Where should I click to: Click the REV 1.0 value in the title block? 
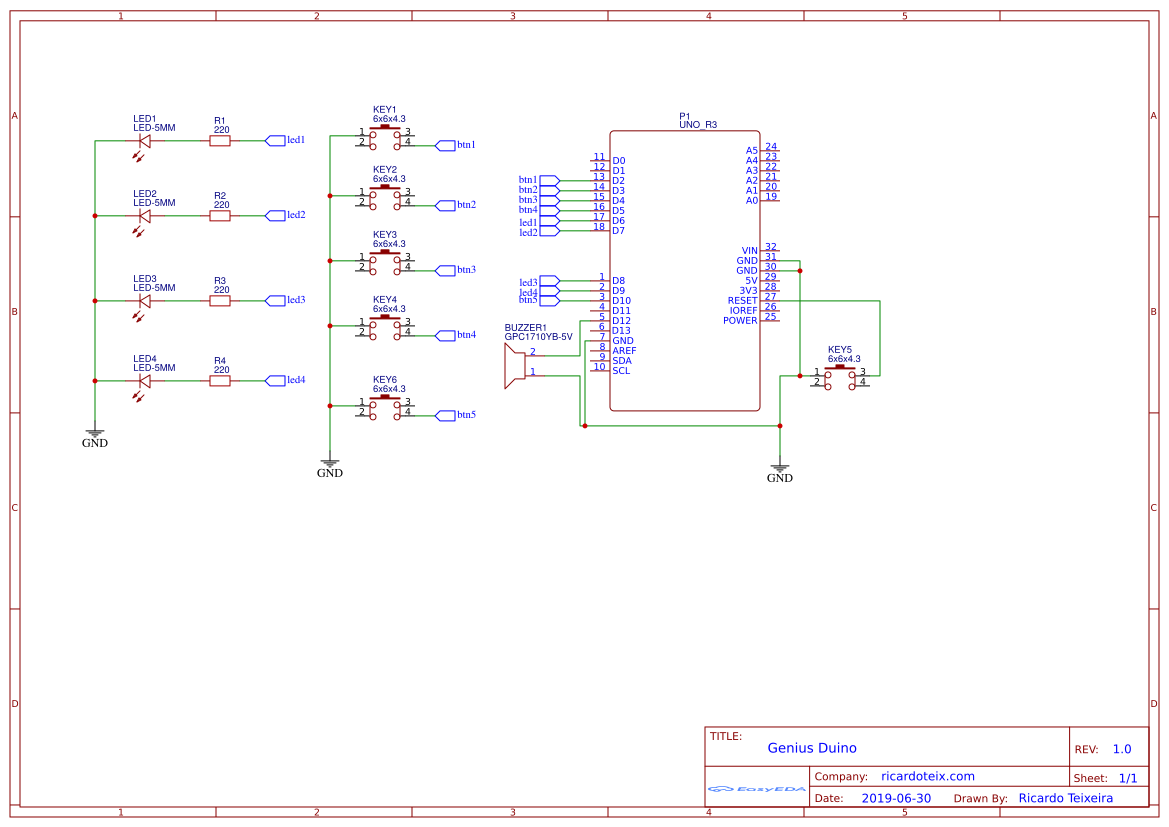1121,747
